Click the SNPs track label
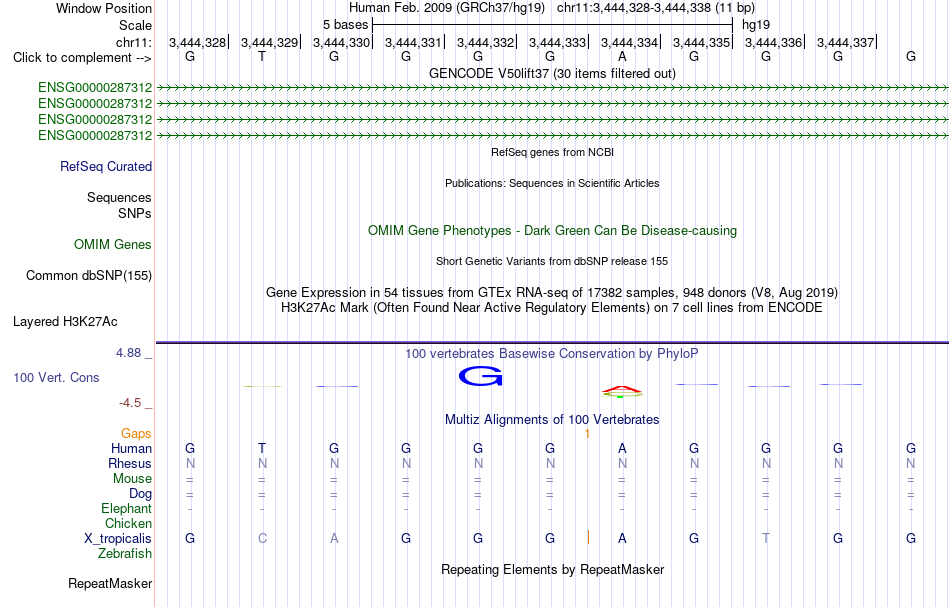 click(135, 213)
